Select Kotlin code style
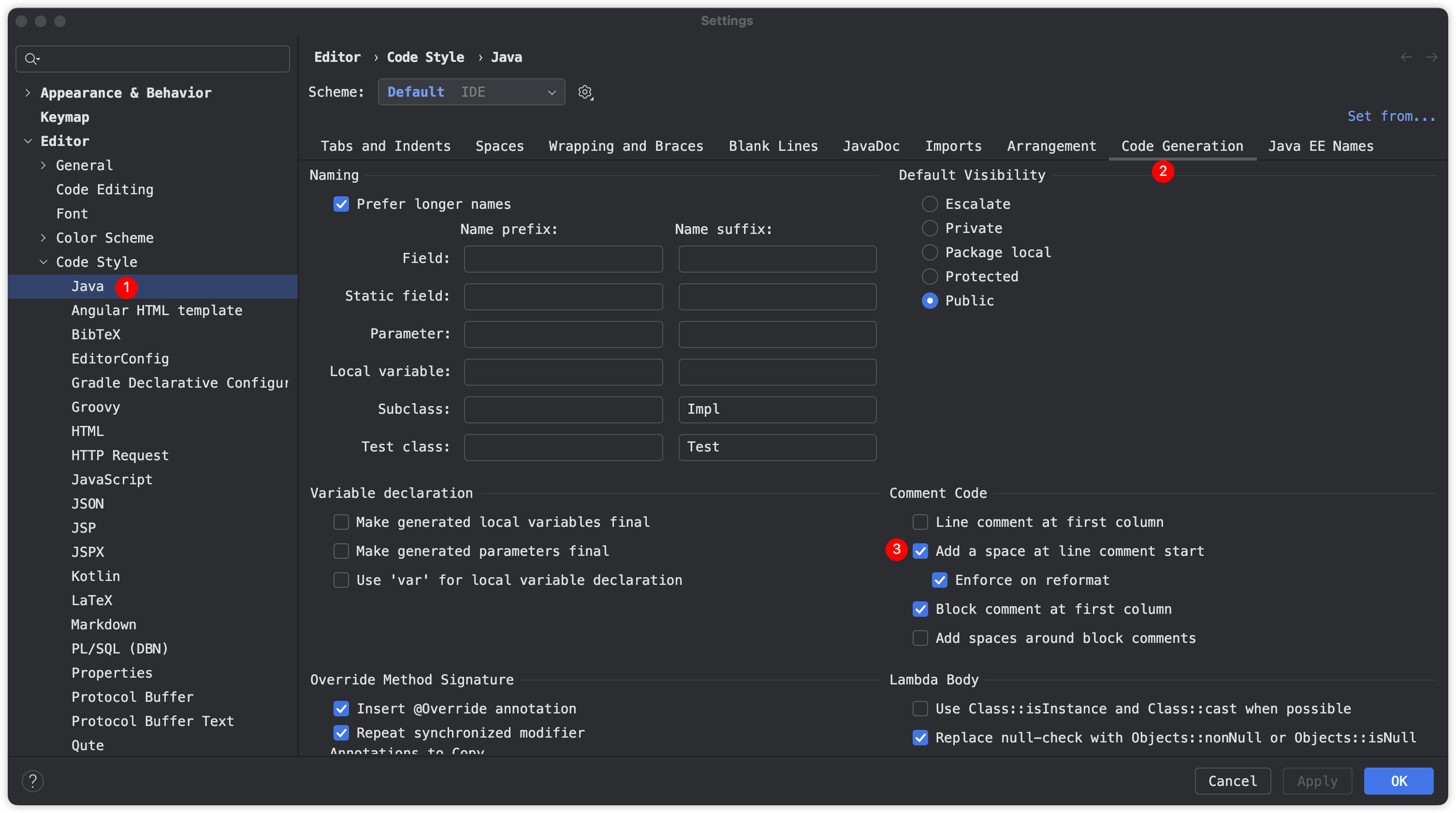This screenshot has height=813, width=1456. 96,576
